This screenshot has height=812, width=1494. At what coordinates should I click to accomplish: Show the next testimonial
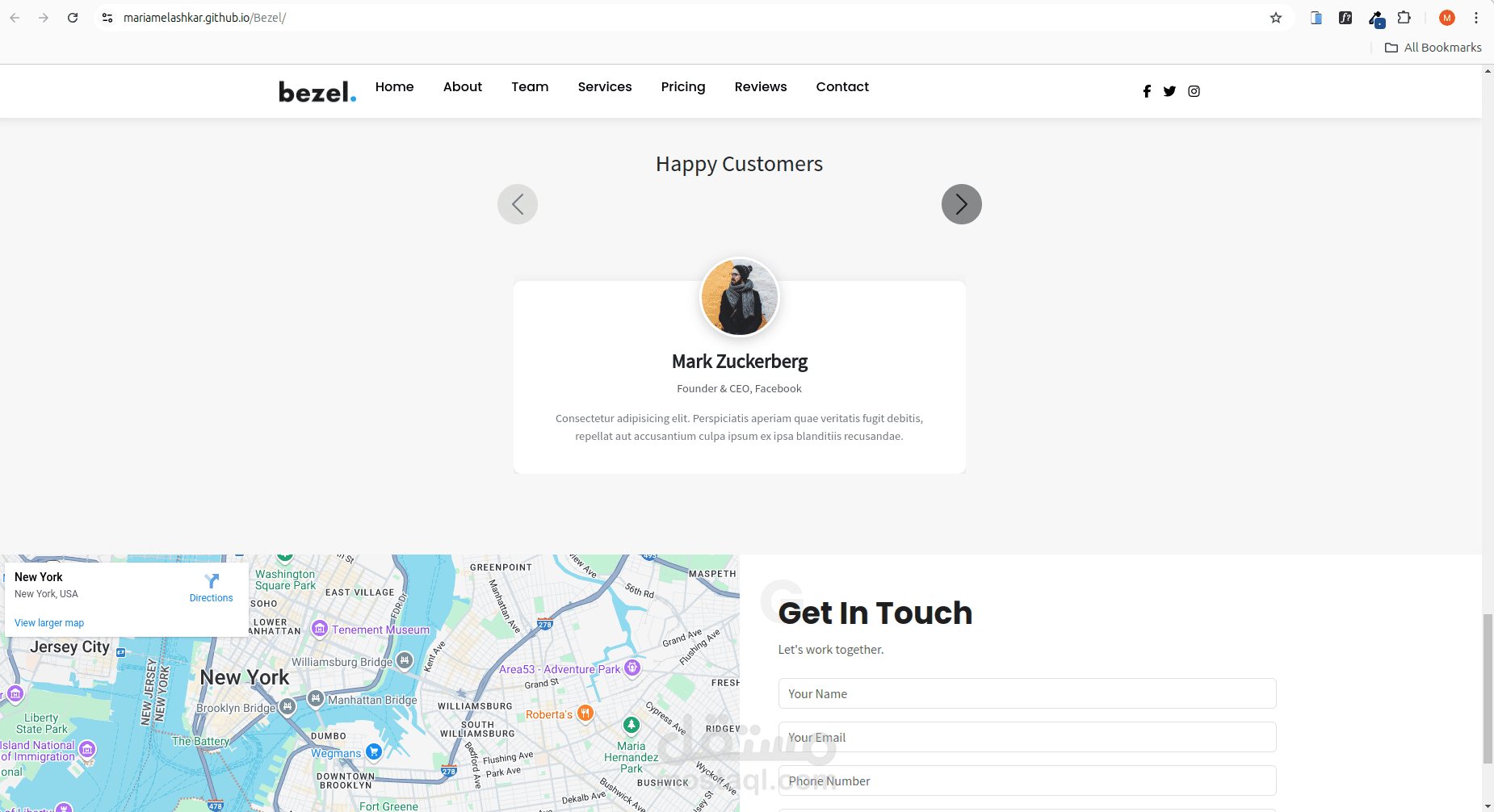962,204
